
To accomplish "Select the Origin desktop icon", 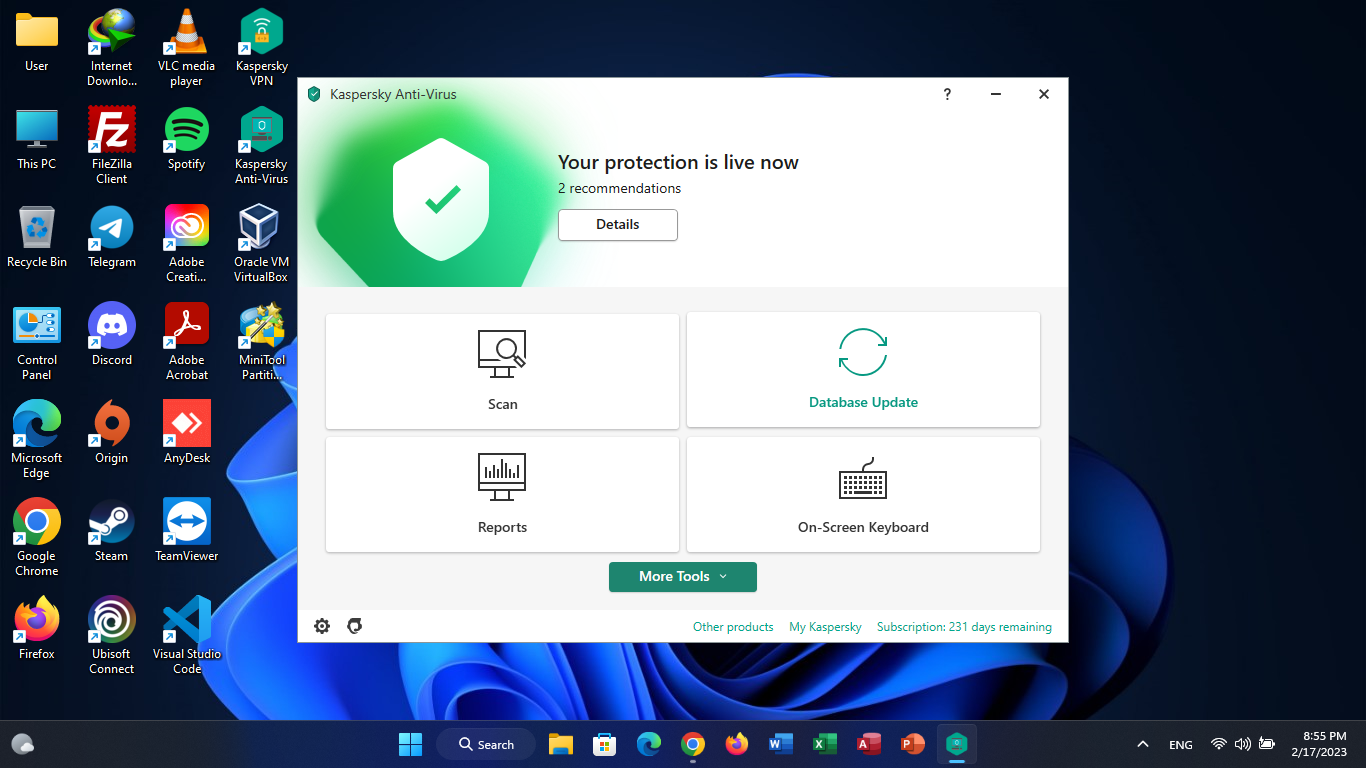I will click(112, 433).
